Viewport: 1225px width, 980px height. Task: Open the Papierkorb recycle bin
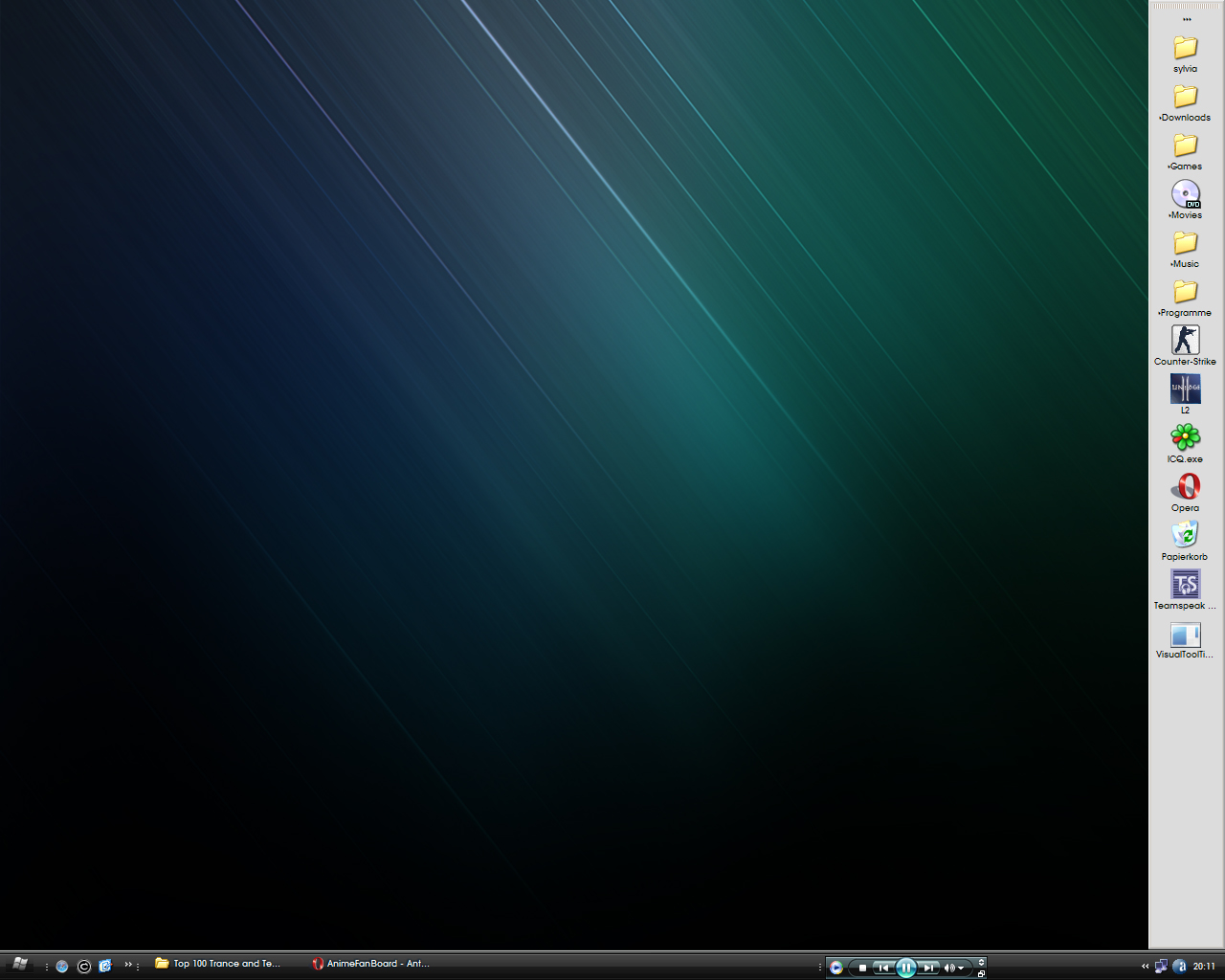1185,535
